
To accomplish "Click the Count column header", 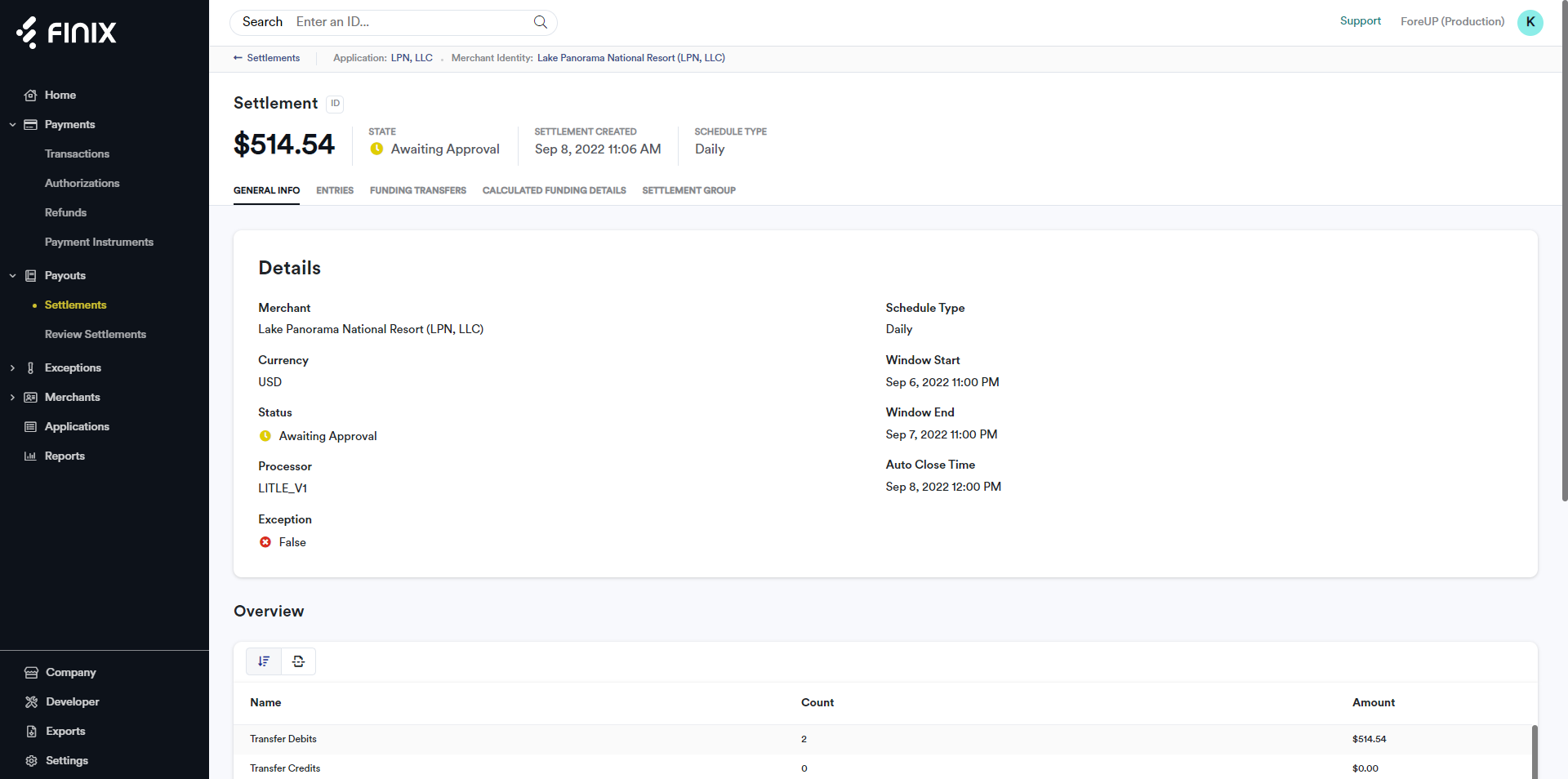I will coord(817,703).
